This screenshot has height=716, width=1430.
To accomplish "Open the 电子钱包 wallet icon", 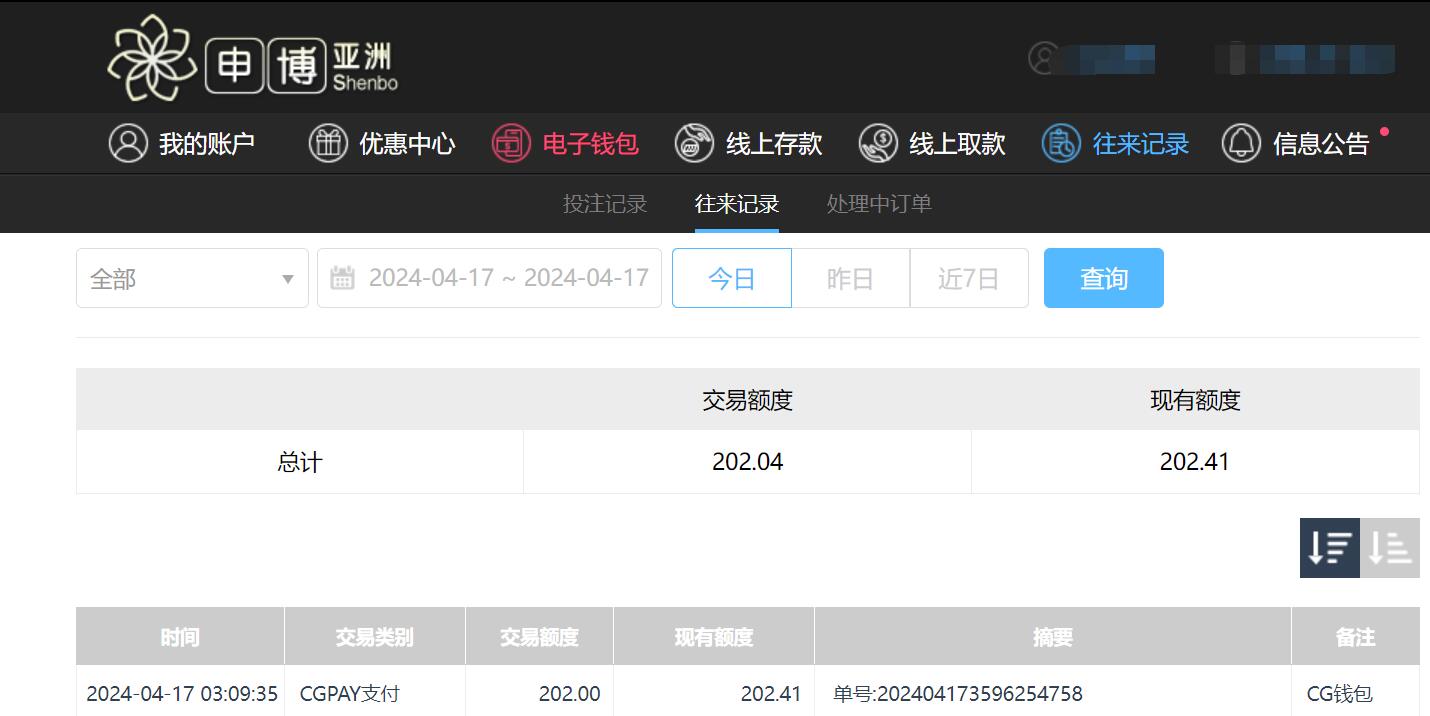I will [511, 143].
